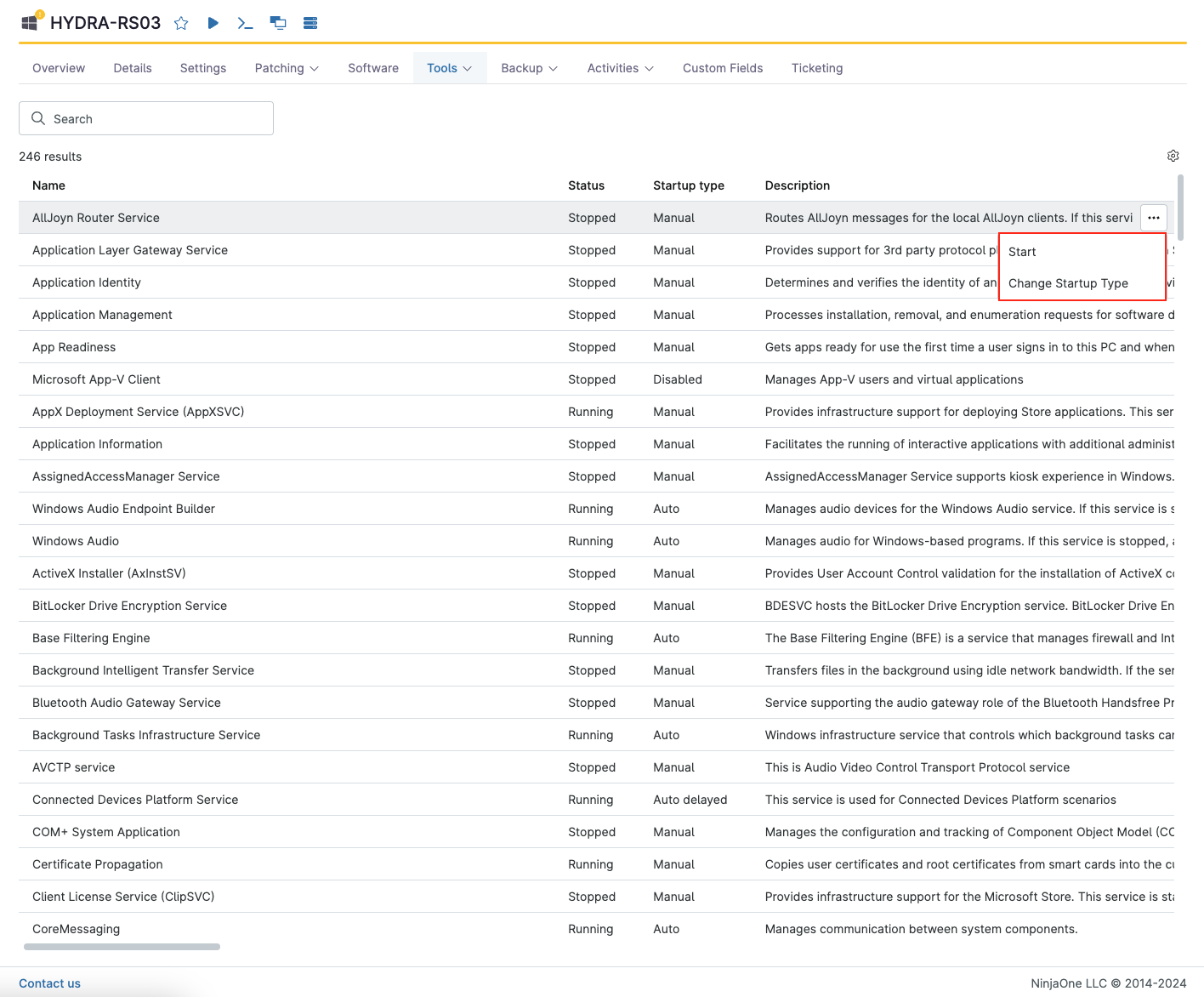Open a terminal session via the console icon

pos(245,23)
